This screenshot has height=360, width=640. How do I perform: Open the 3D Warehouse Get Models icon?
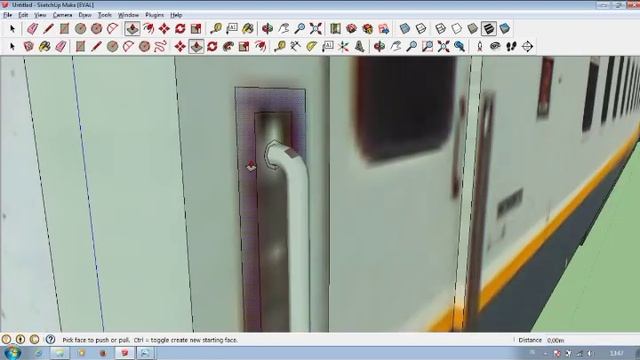click(351, 29)
